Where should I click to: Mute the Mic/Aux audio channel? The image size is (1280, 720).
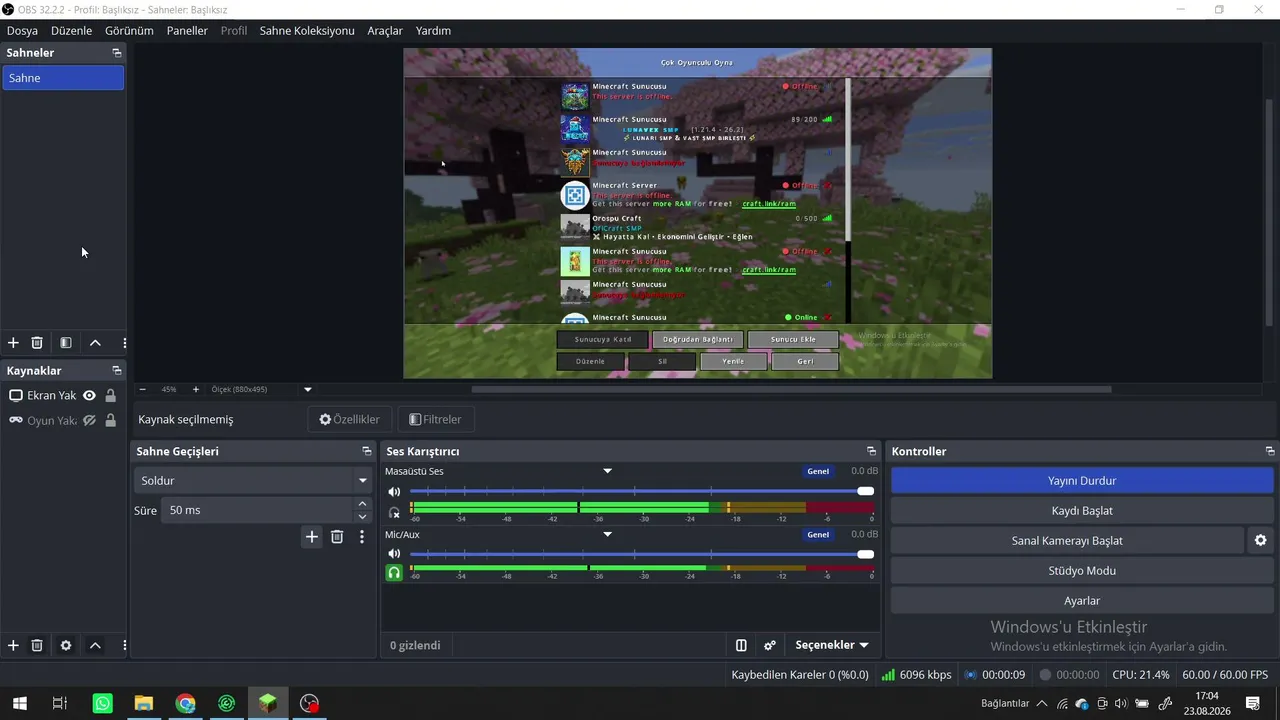pos(394,554)
